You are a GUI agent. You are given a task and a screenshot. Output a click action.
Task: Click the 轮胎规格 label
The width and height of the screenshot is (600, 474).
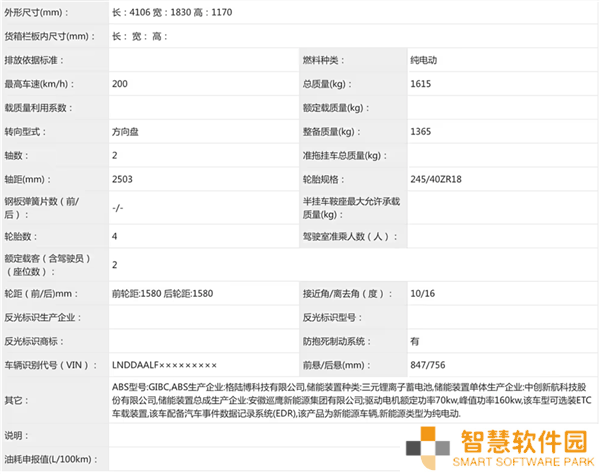pyautogui.click(x=323, y=179)
